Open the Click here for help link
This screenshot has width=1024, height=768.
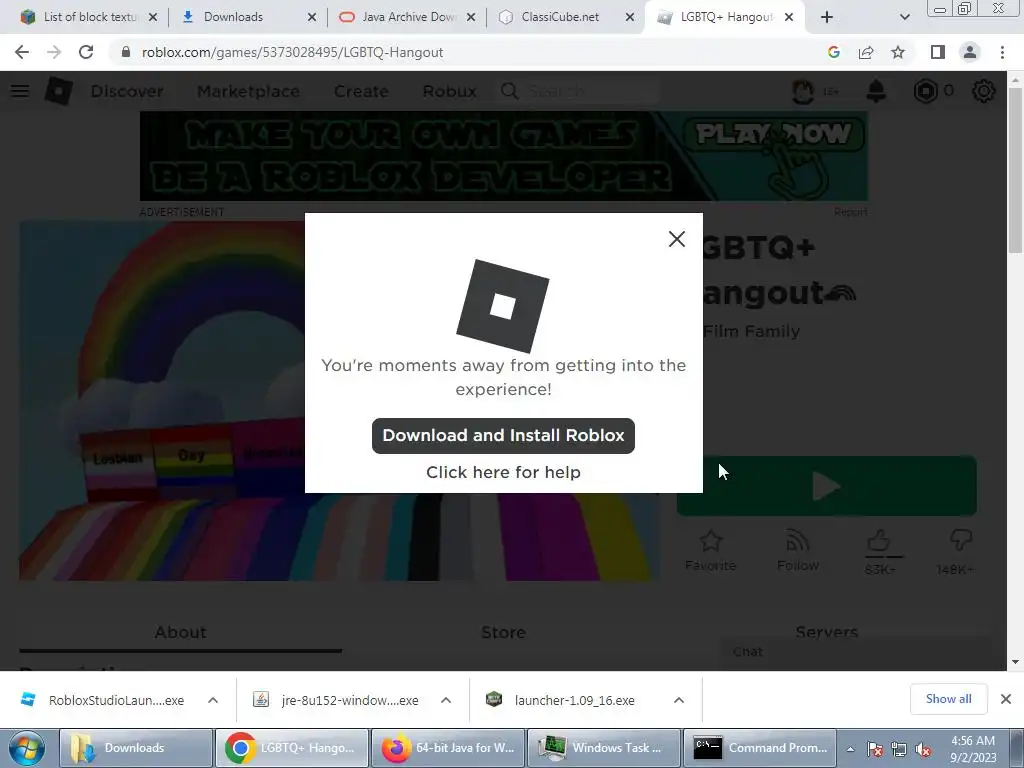coord(503,472)
